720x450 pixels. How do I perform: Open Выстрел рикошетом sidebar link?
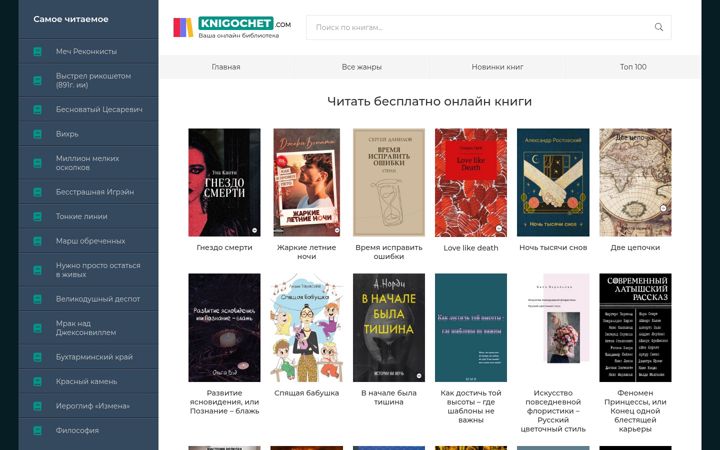point(93,80)
